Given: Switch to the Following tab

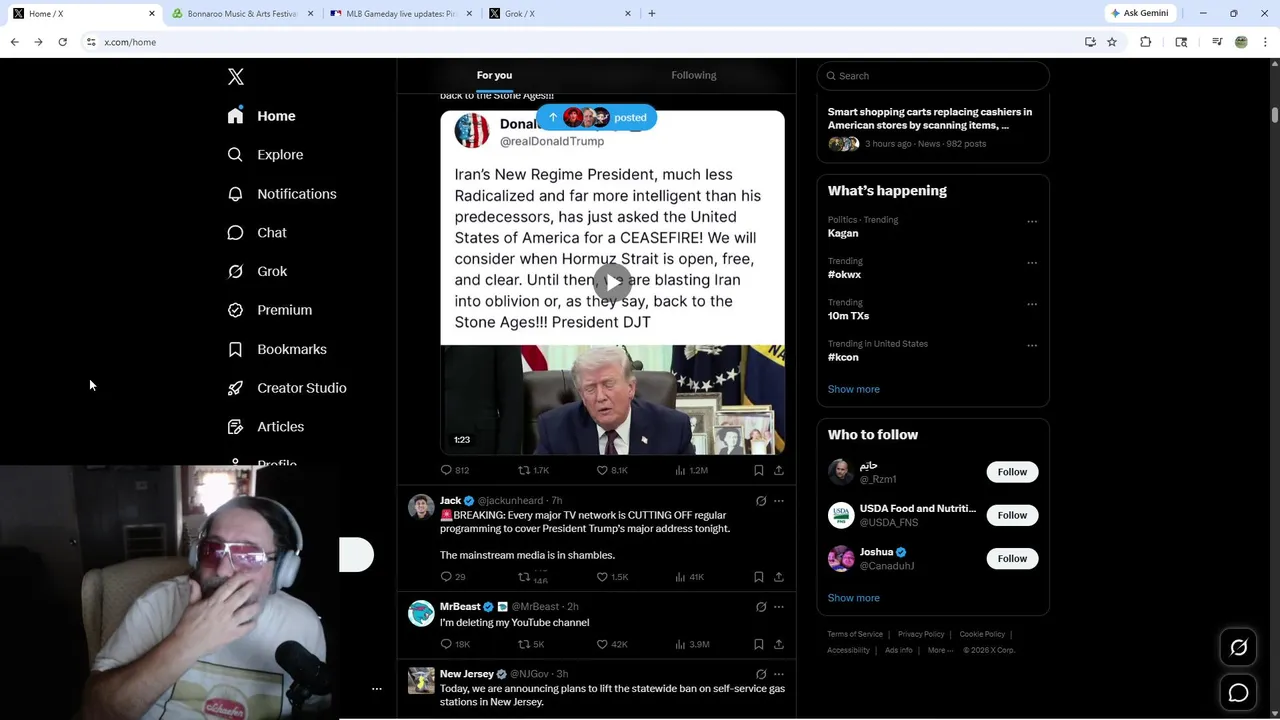Looking at the screenshot, I should [x=694, y=76].
